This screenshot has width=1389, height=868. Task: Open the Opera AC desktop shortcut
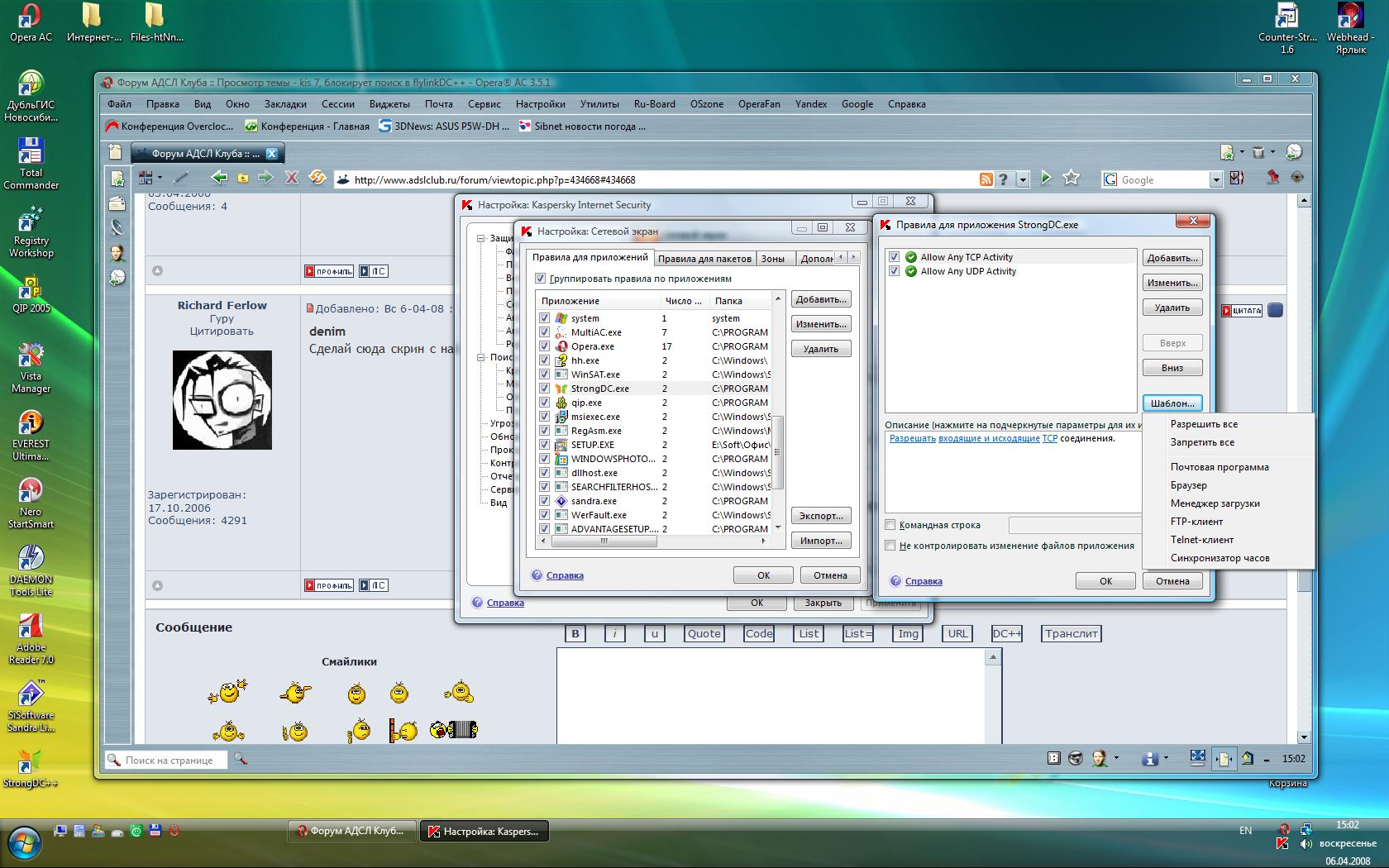point(31,22)
